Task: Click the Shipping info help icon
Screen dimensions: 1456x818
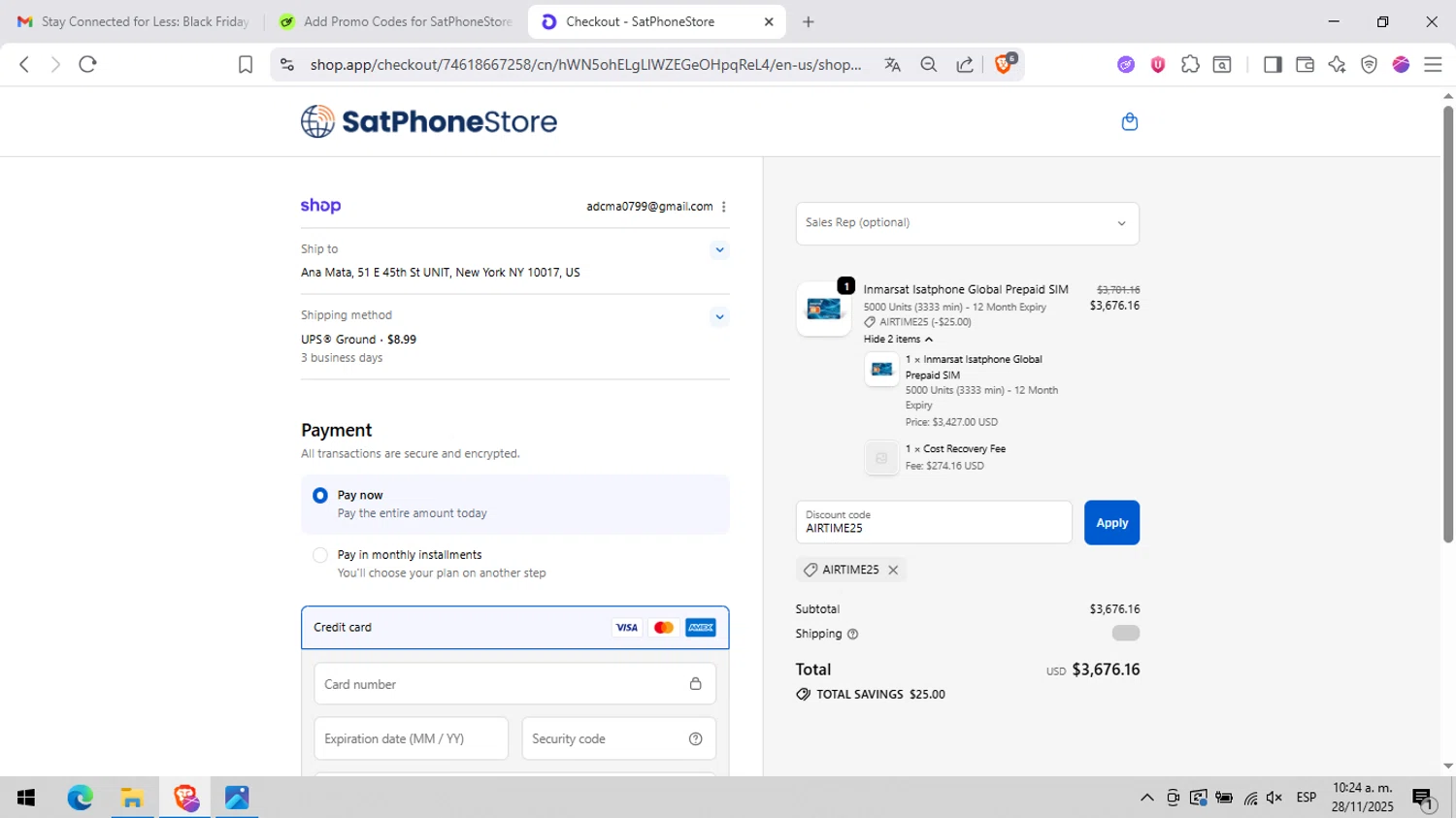Action: 852,634
